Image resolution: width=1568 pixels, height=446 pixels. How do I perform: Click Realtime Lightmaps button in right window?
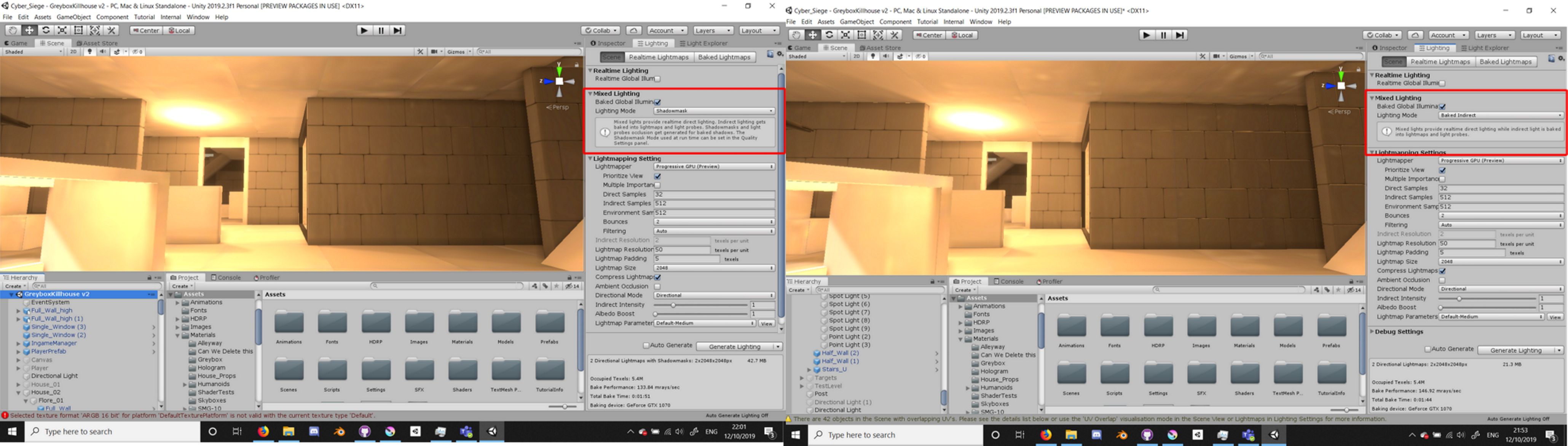(x=1440, y=61)
